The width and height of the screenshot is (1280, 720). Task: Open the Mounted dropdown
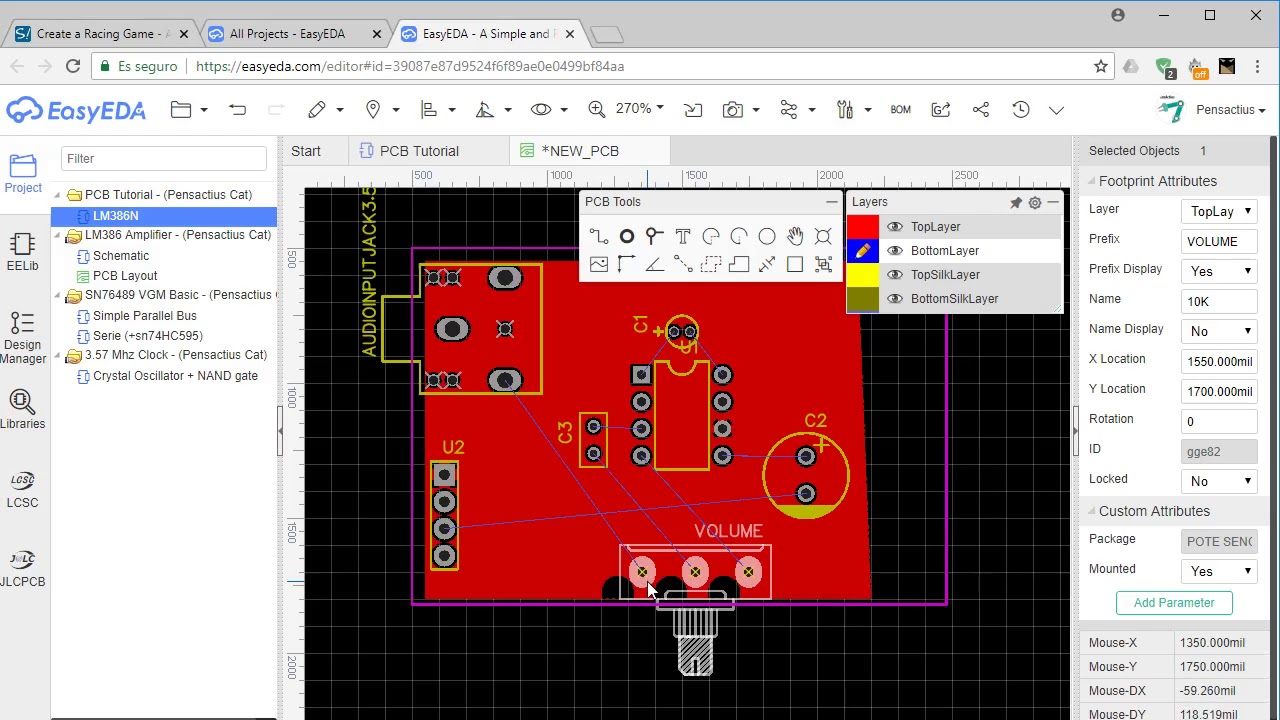[x=1219, y=571]
